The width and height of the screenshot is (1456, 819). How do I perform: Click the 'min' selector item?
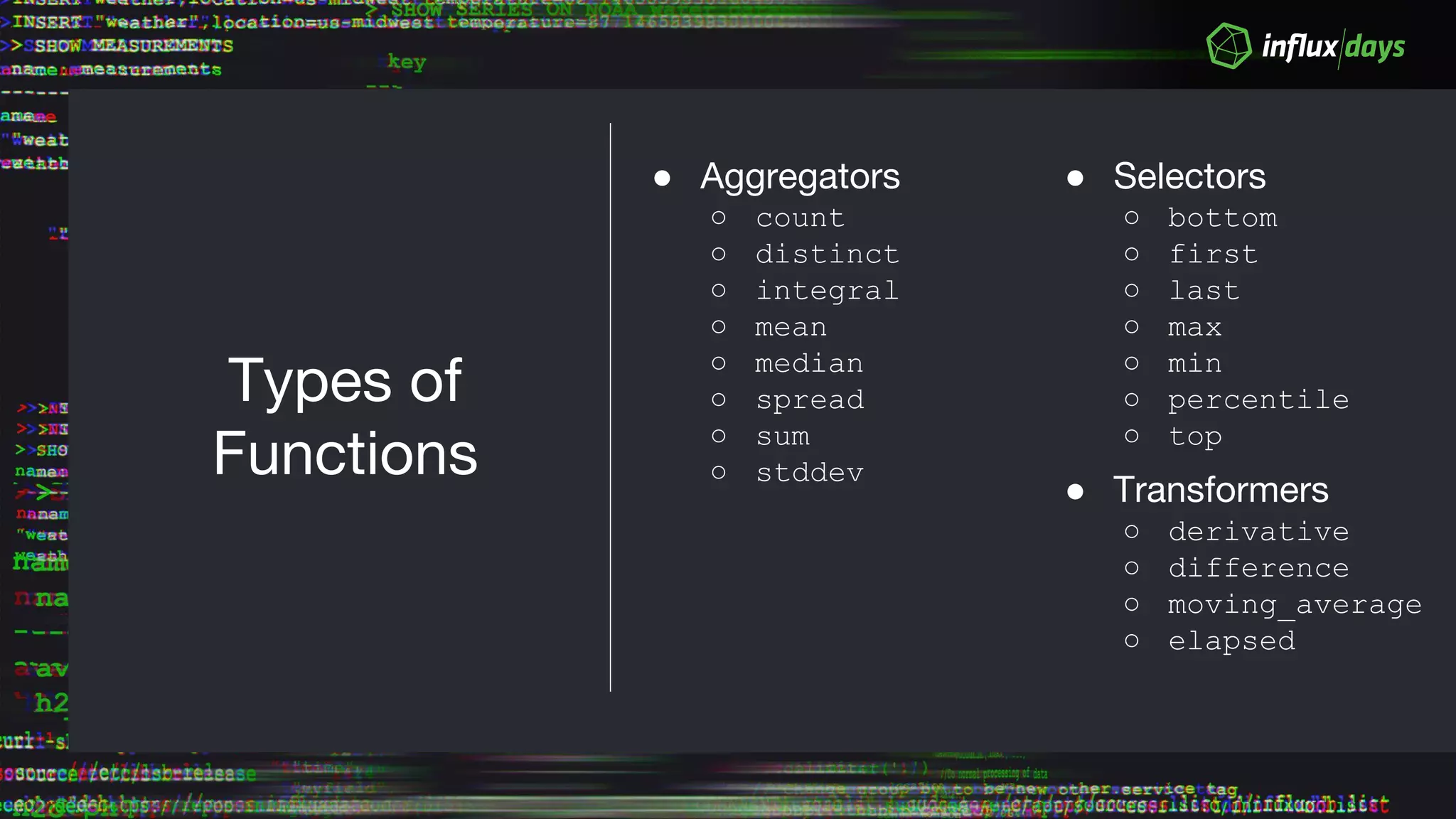pyautogui.click(x=1195, y=363)
